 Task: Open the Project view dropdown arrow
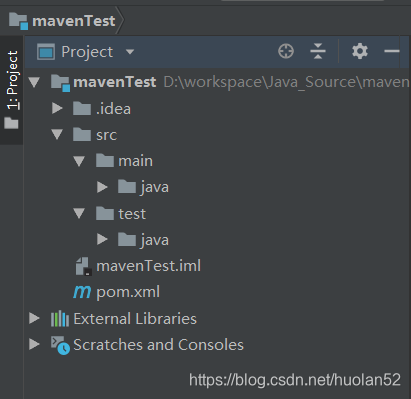pyautogui.click(x=130, y=52)
